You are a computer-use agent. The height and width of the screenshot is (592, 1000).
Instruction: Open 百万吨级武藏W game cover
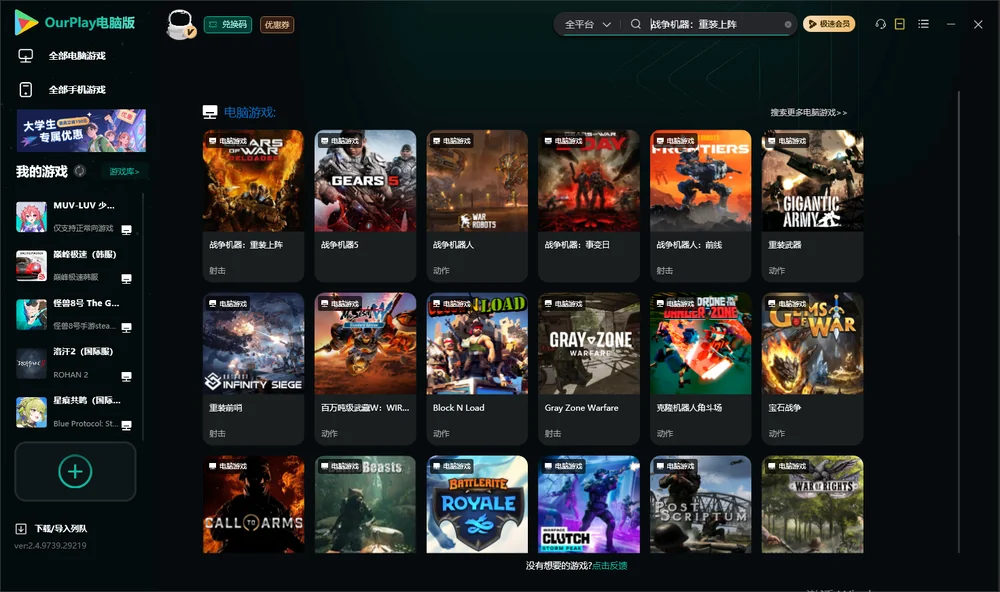(365, 343)
